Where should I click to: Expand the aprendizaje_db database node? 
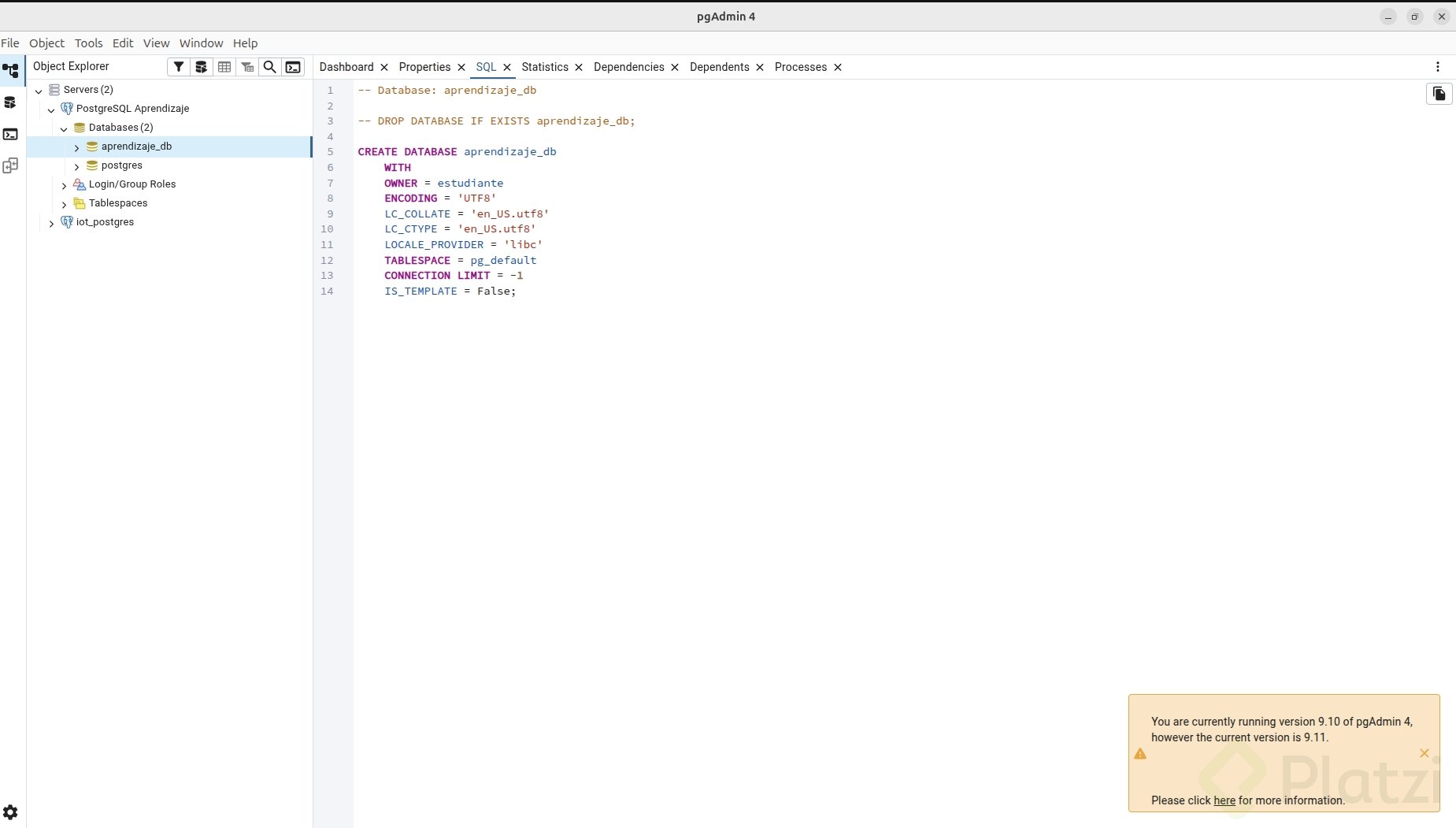point(76,147)
